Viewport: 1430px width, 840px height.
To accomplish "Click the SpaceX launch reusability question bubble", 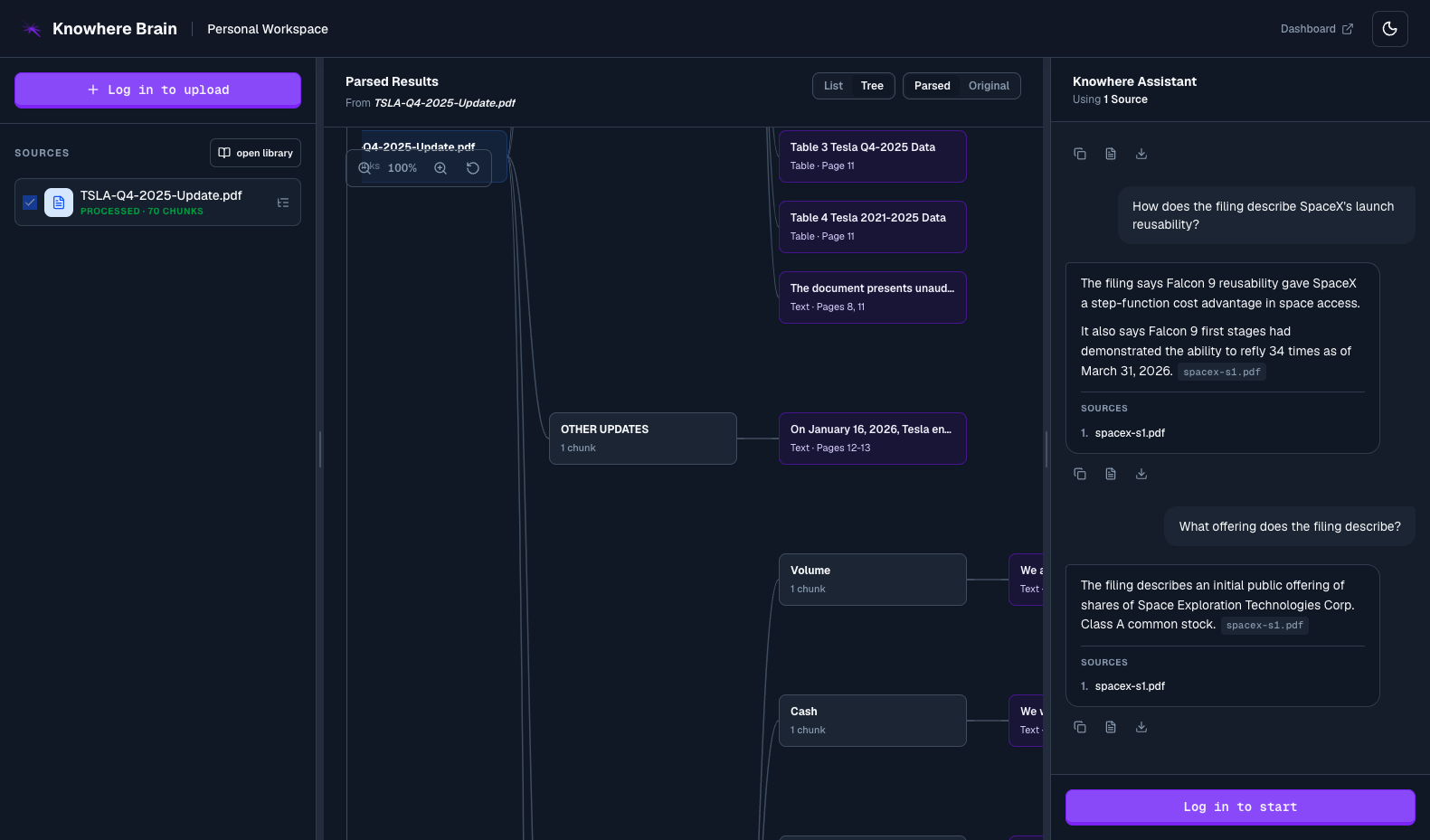I will coord(1266,215).
